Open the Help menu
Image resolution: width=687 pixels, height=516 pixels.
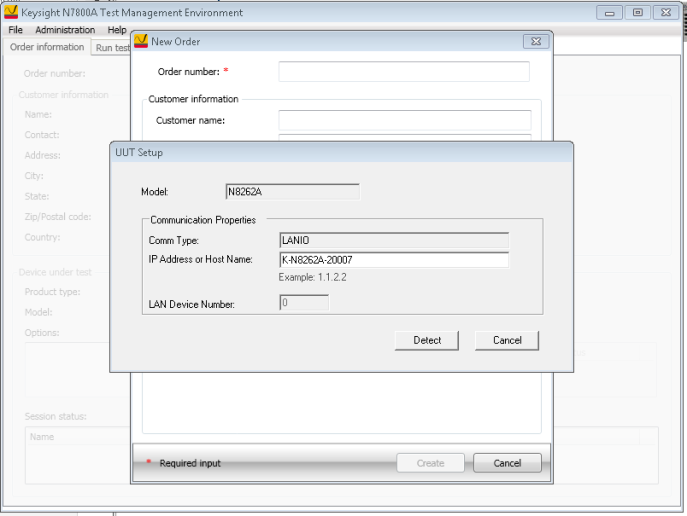pyautogui.click(x=117, y=30)
